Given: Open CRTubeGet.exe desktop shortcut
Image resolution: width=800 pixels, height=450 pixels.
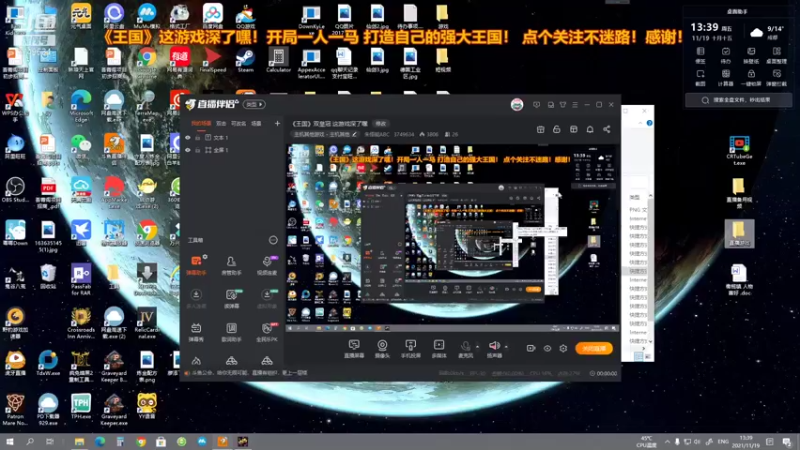Looking at the screenshot, I should pos(739,151).
